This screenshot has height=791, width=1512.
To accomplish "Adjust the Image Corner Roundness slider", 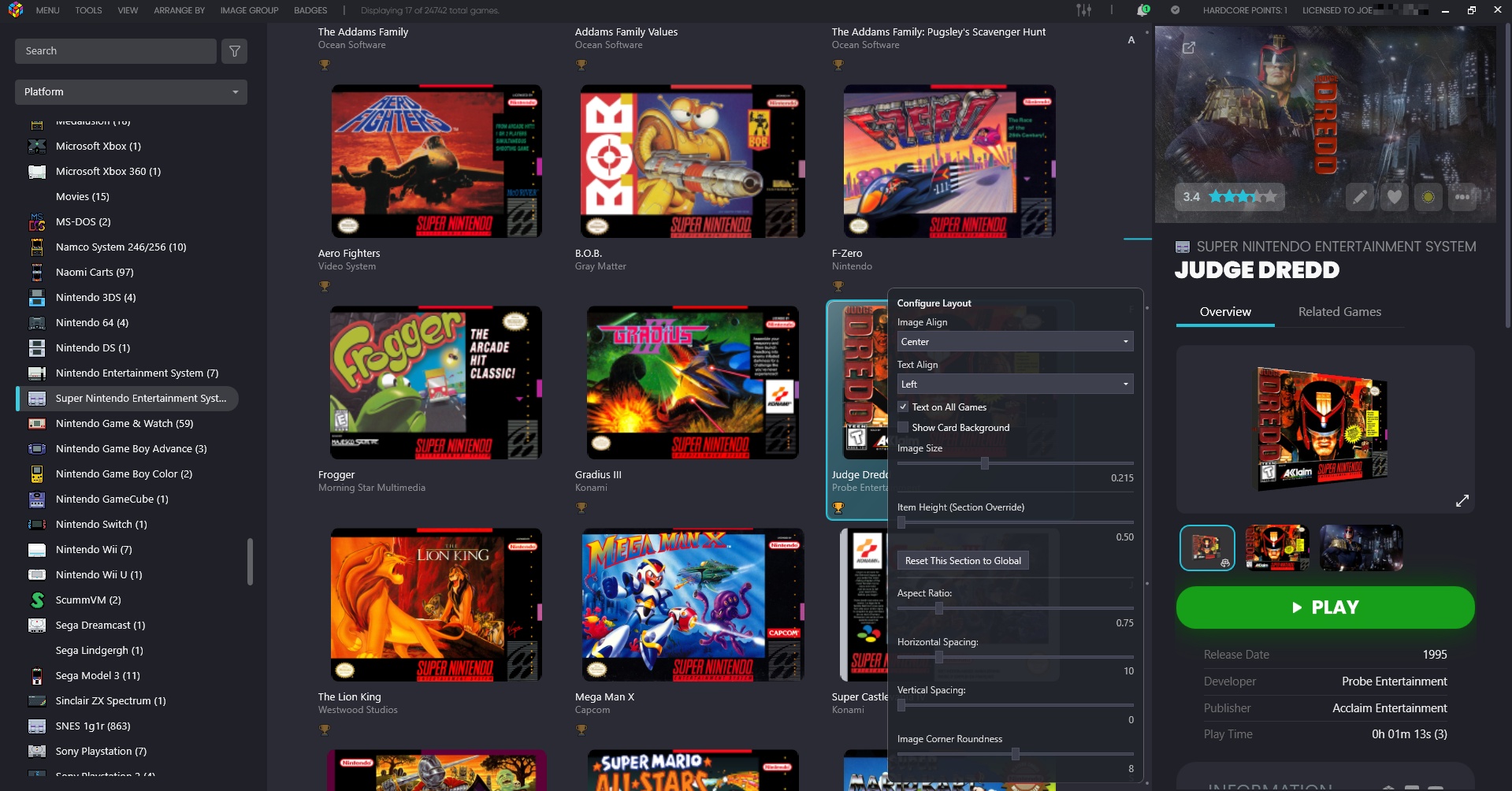I will pyautogui.click(x=1015, y=754).
